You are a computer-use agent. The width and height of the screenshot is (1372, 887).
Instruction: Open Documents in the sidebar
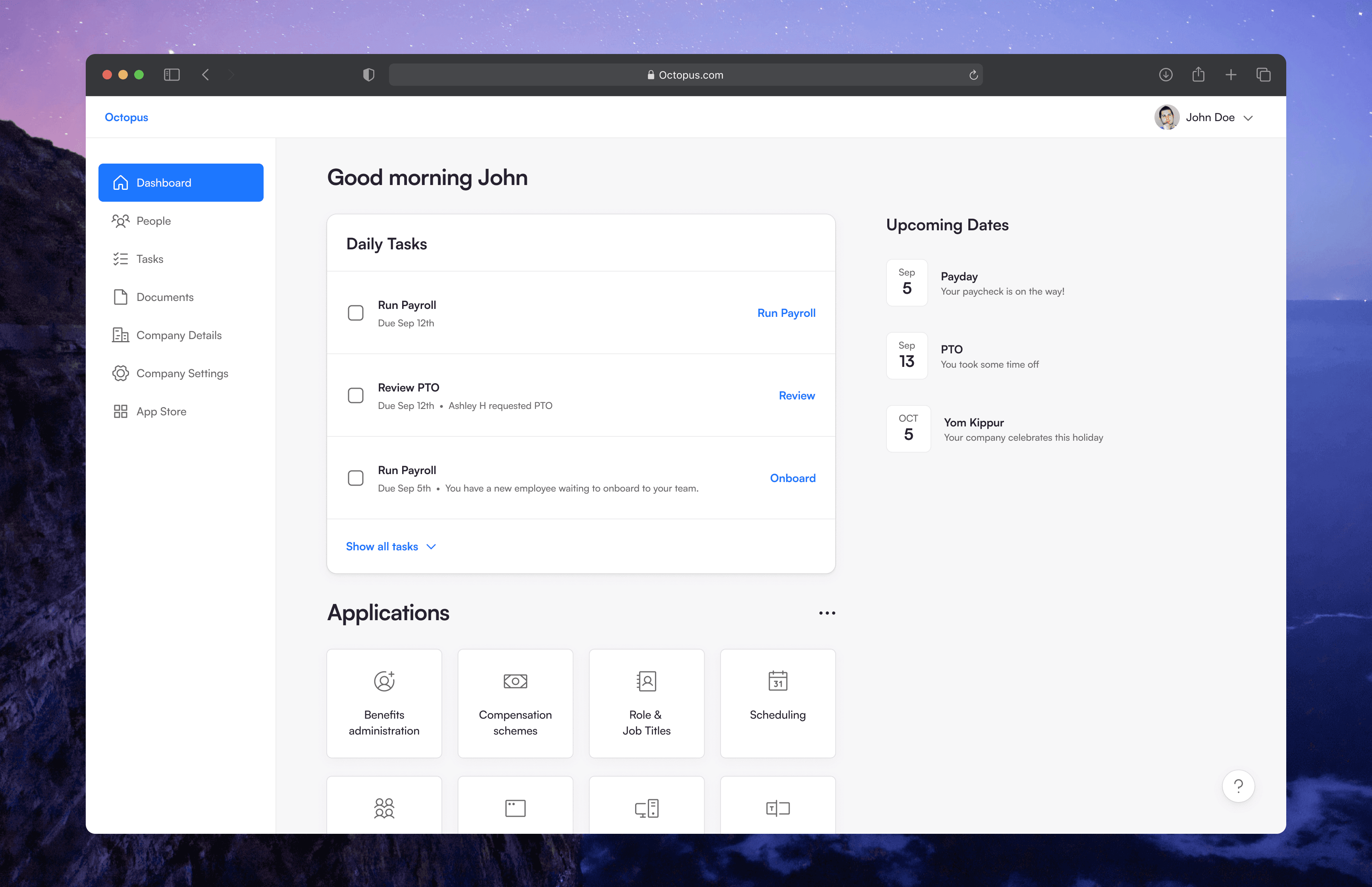(x=181, y=297)
